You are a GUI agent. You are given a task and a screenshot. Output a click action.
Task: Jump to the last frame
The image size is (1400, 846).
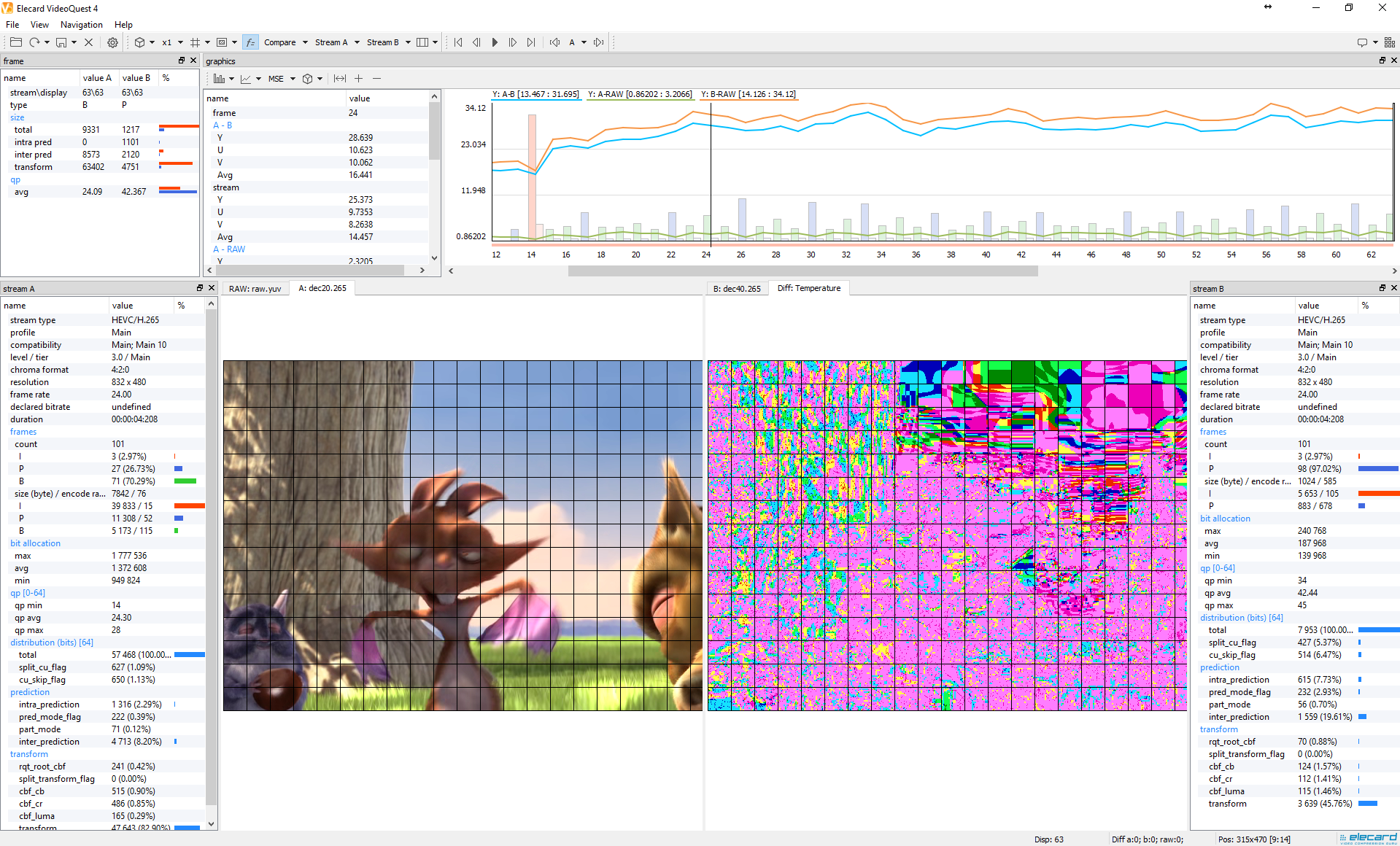coord(531,42)
